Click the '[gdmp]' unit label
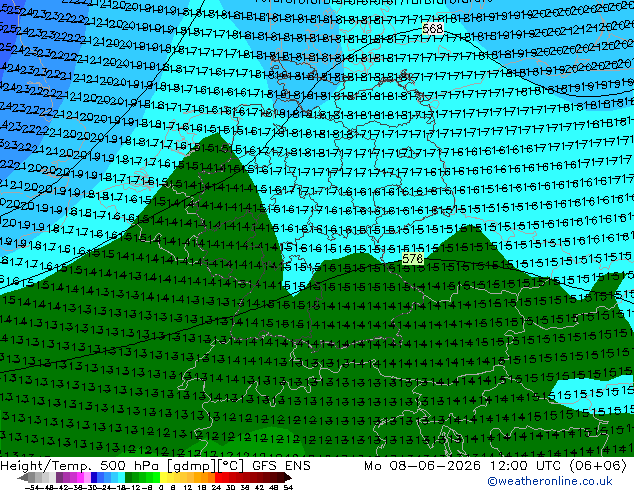Screen dimensions: 634x490 coord(190,466)
